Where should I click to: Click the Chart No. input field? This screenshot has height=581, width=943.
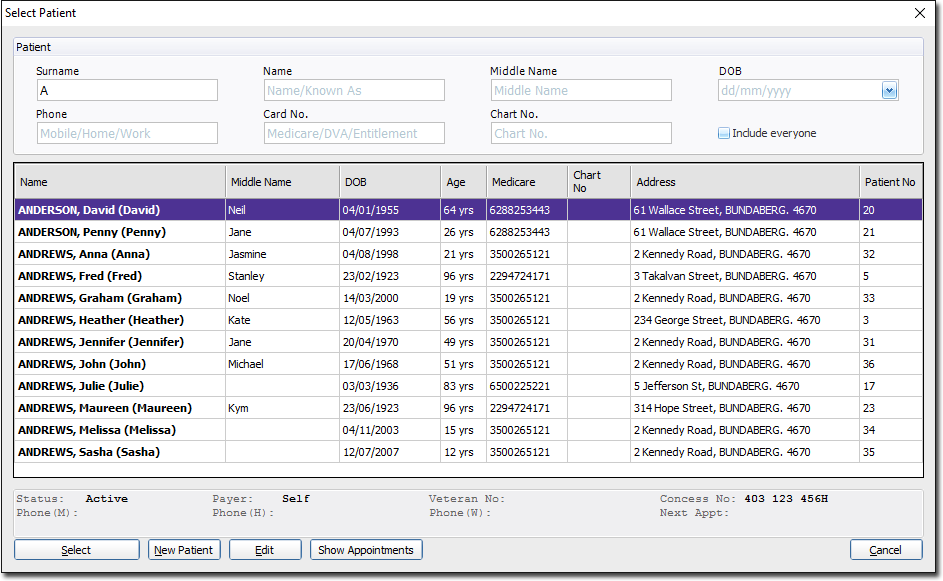(581, 133)
